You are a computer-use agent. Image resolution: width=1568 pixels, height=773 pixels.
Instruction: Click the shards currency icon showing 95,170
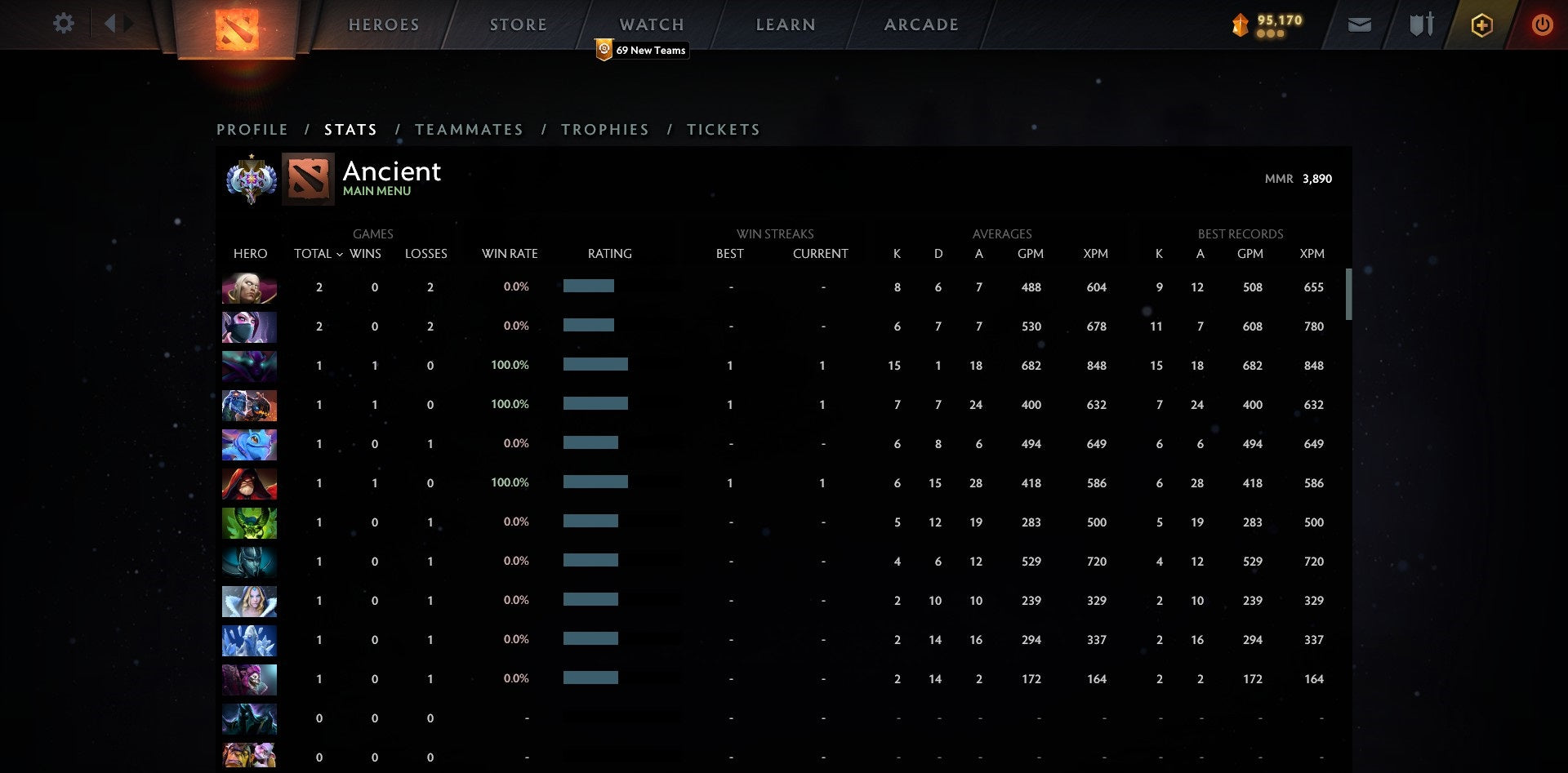[1239, 25]
